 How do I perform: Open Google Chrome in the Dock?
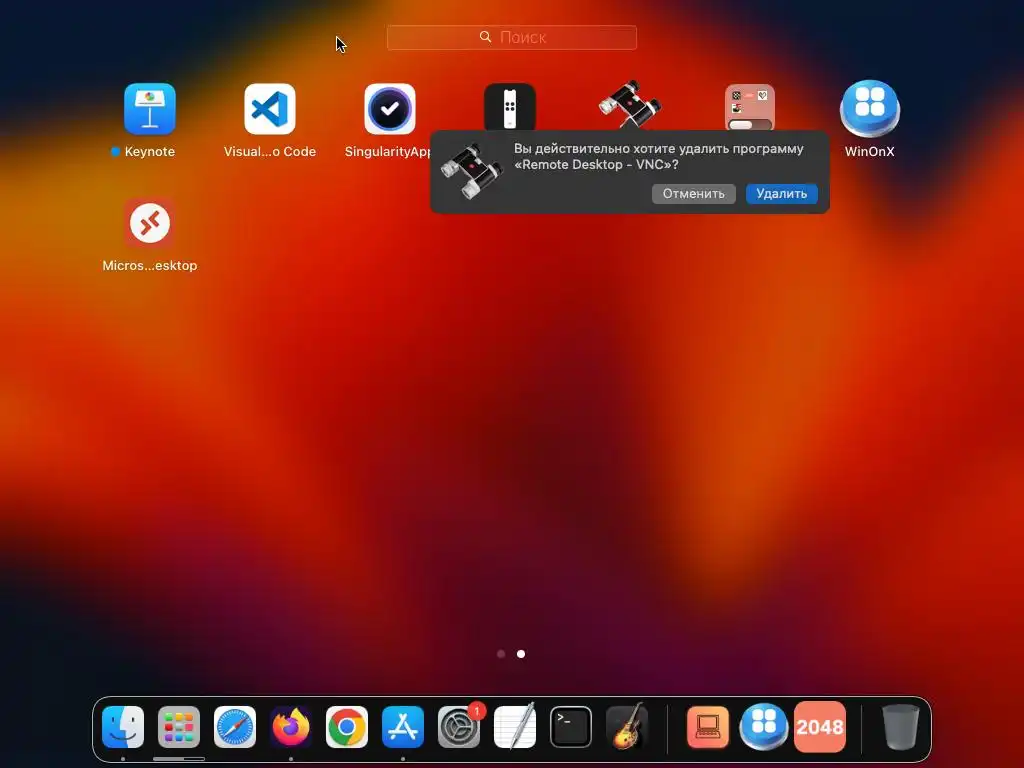pyautogui.click(x=347, y=727)
